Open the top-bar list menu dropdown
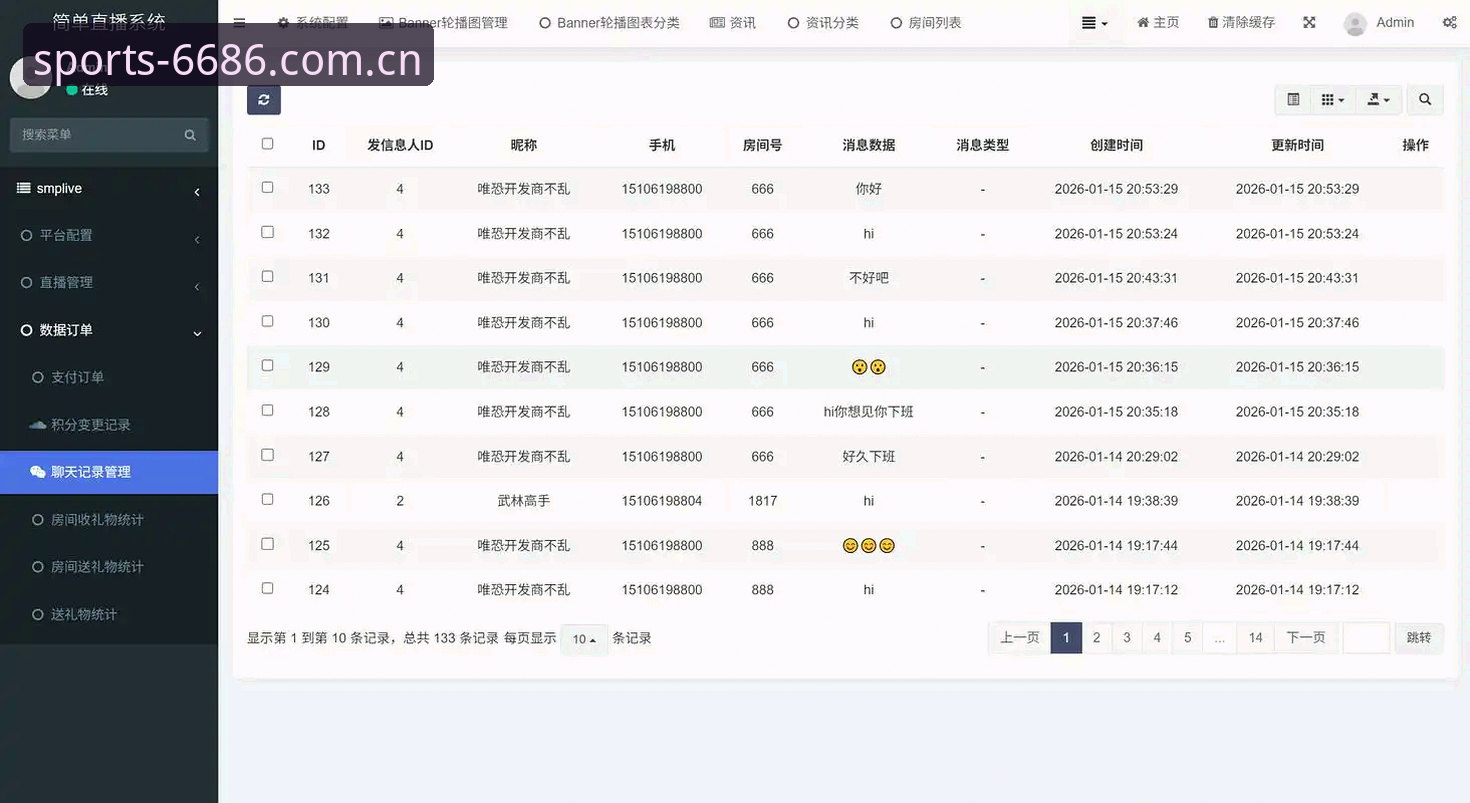1470x803 pixels. point(1095,22)
